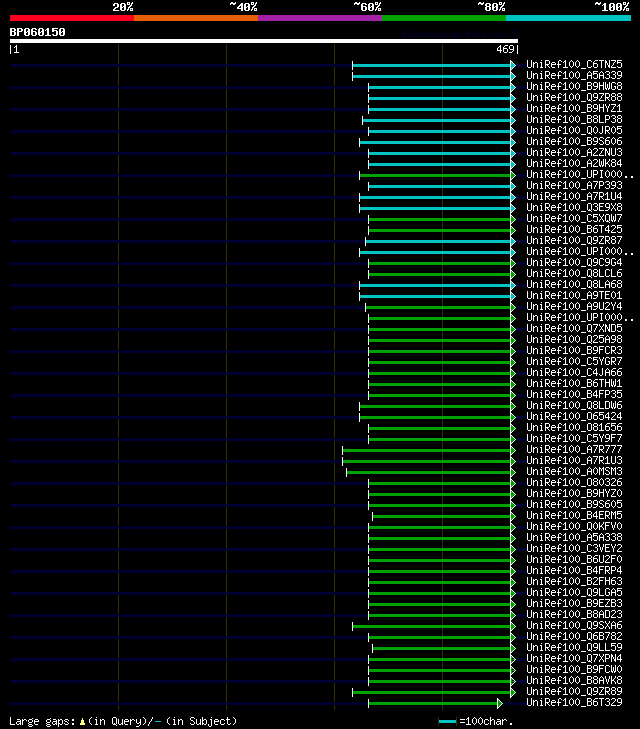Open hit UniRef100_B8LP38
This screenshot has width=640, height=729.
click(574, 119)
